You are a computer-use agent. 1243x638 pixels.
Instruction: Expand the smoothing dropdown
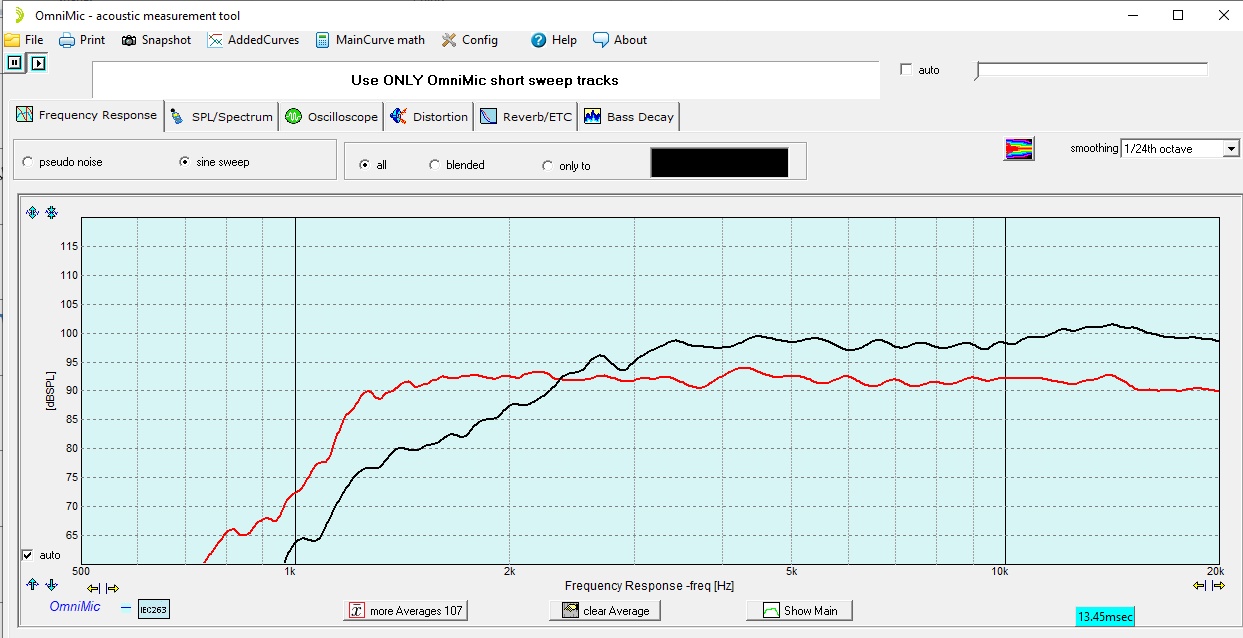coord(1231,149)
